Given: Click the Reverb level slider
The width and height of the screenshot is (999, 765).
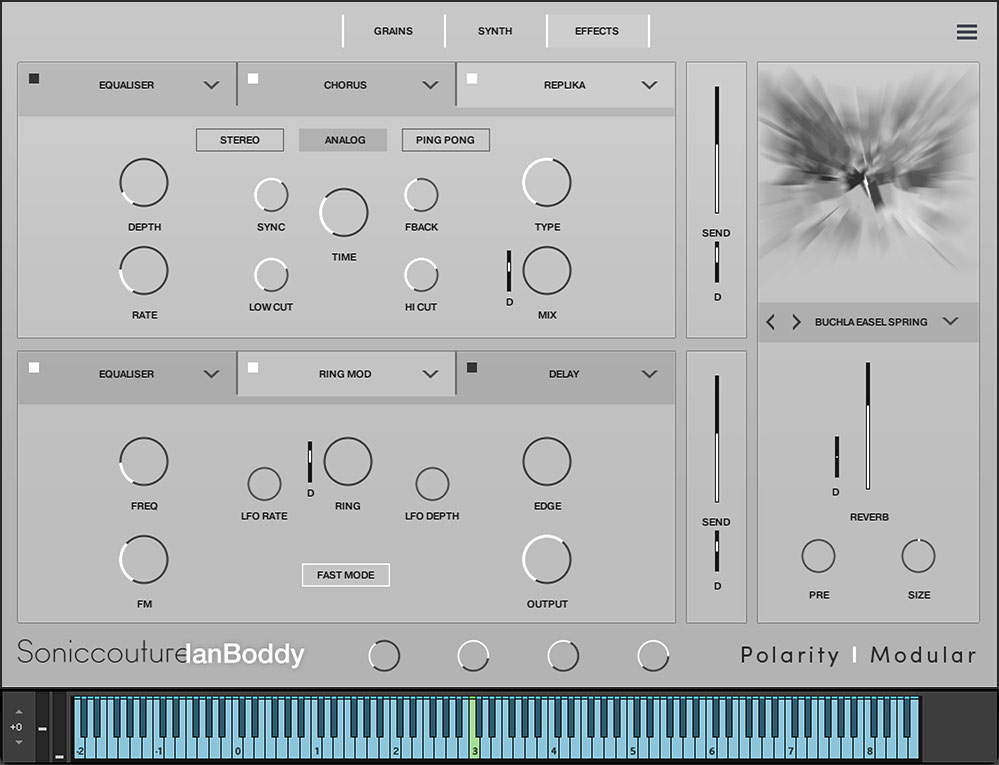Looking at the screenshot, I should click(868, 426).
